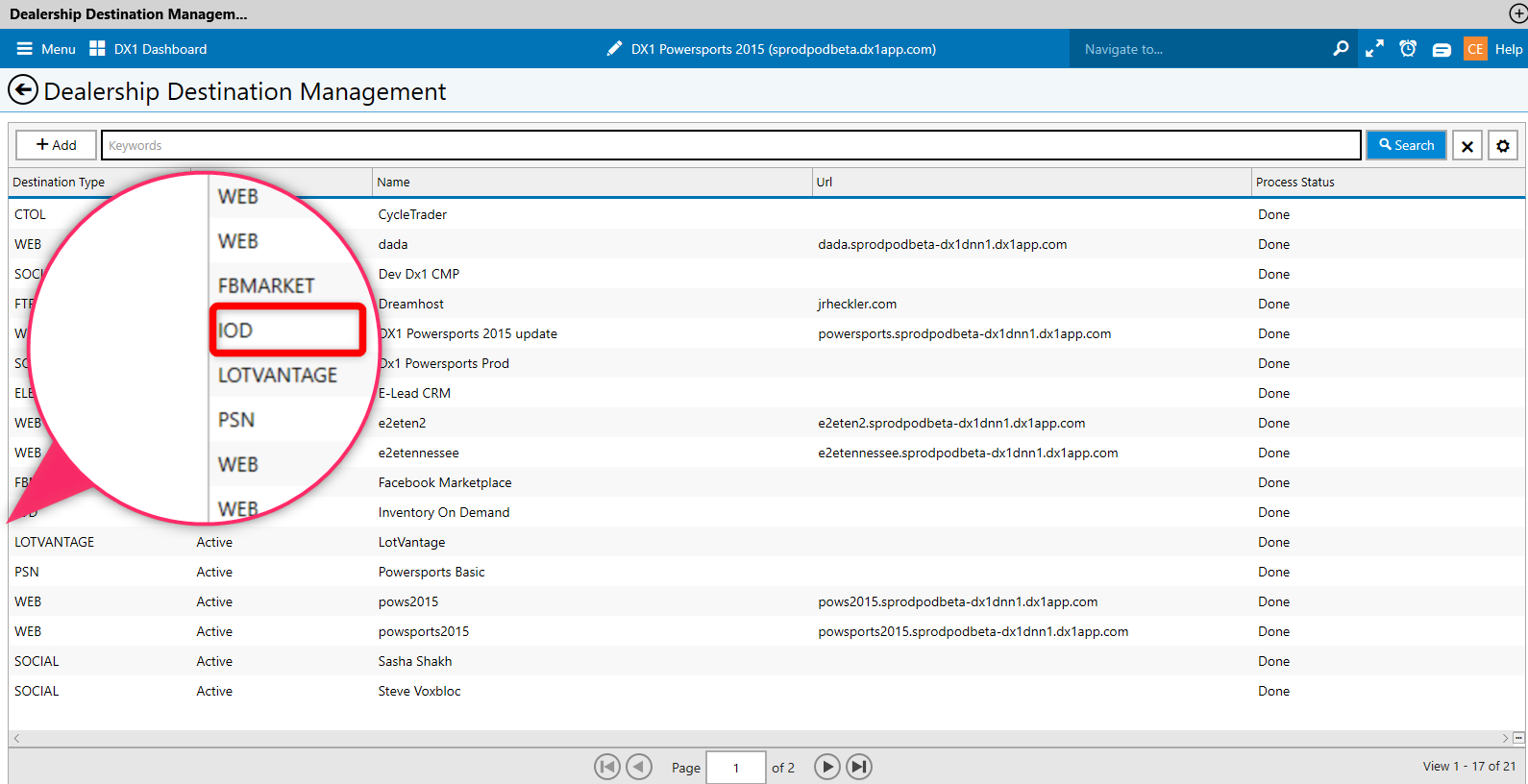Click the Keywords search box
Viewport: 1528px width, 784px height.
point(731,145)
